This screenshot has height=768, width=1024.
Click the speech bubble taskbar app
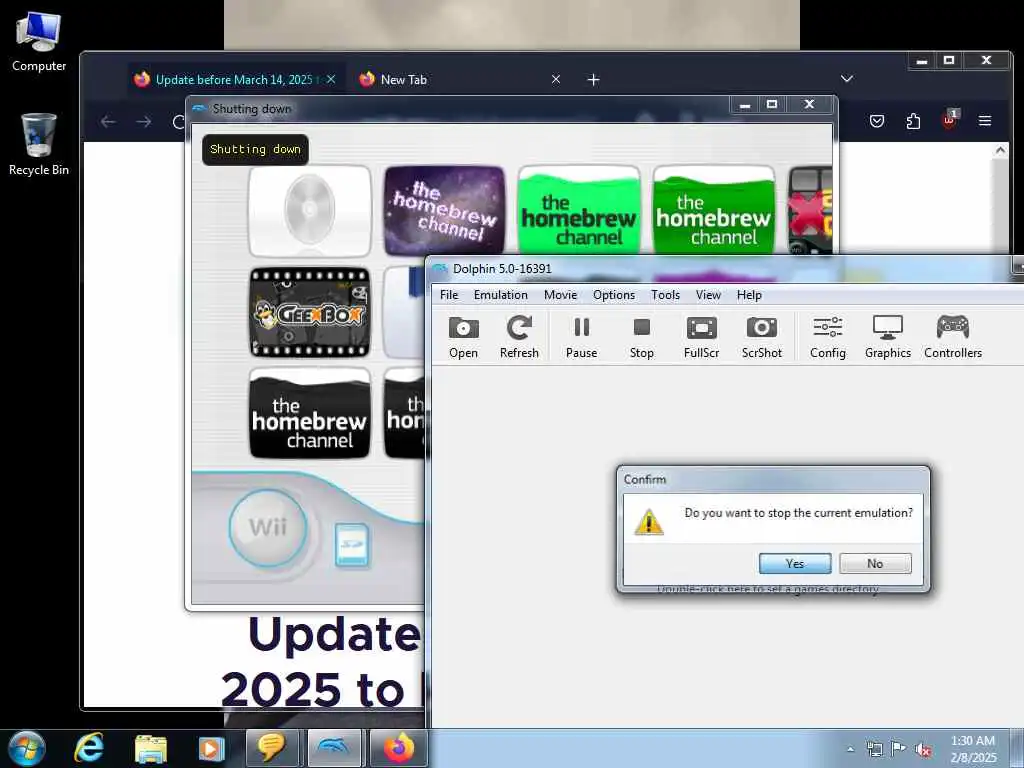tap(272, 748)
